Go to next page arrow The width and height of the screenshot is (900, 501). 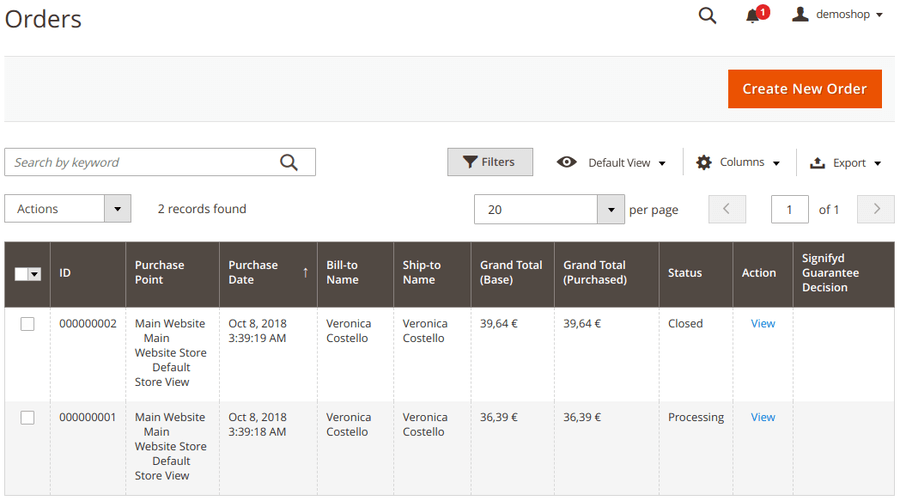click(876, 209)
